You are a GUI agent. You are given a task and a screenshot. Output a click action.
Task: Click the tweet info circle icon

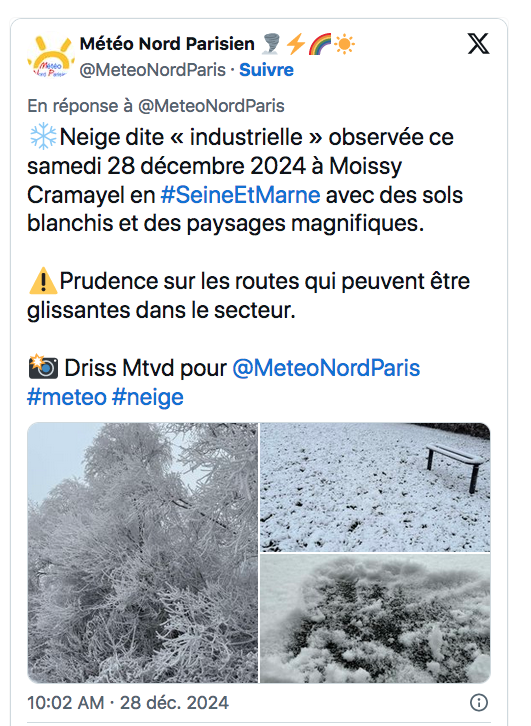coord(479,702)
